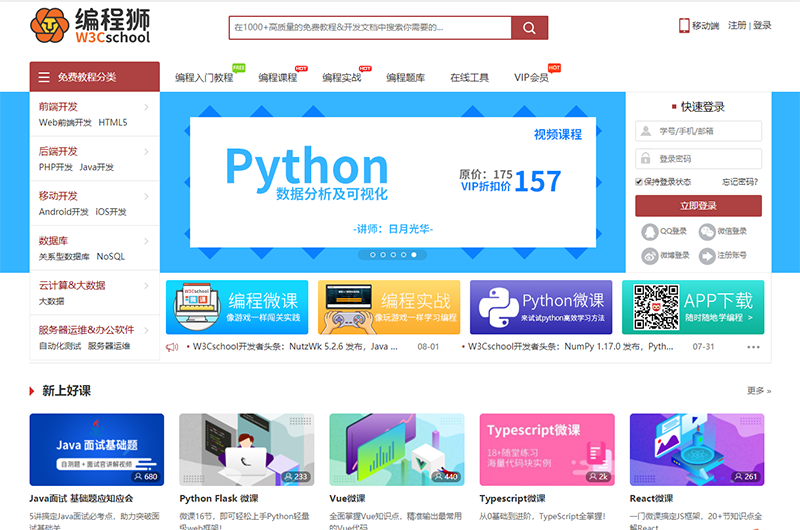Click the iOS开发 link

coord(111,212)
